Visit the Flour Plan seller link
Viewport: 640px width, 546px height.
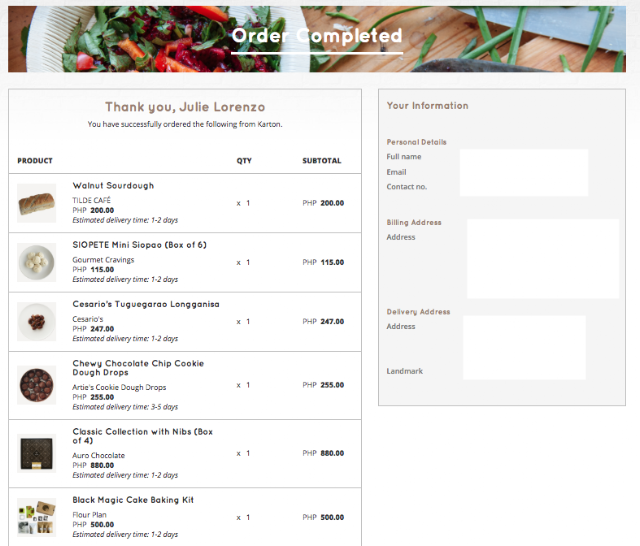tap(89, 515)
